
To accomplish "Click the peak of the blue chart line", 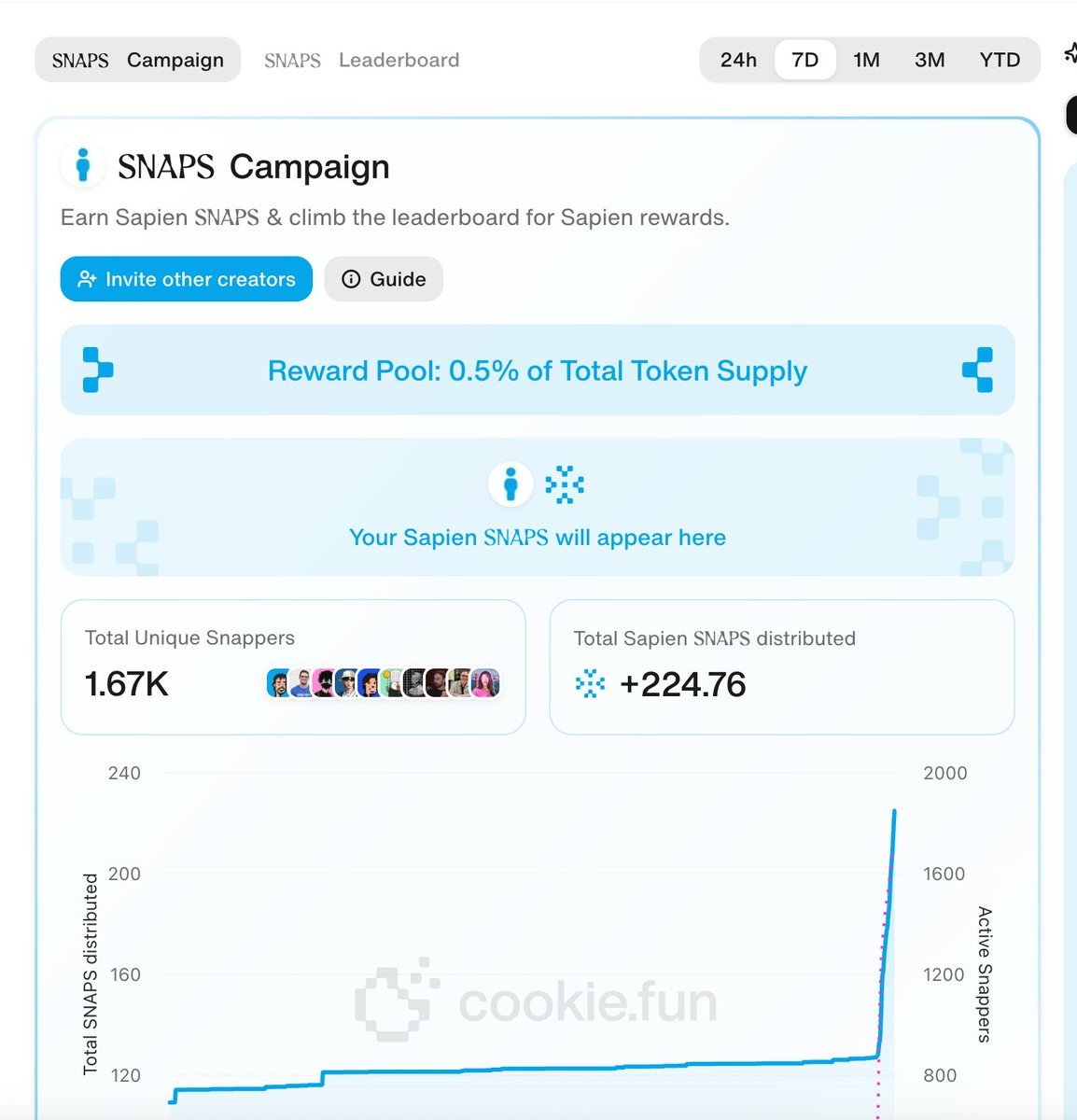I will pos(894,812).
